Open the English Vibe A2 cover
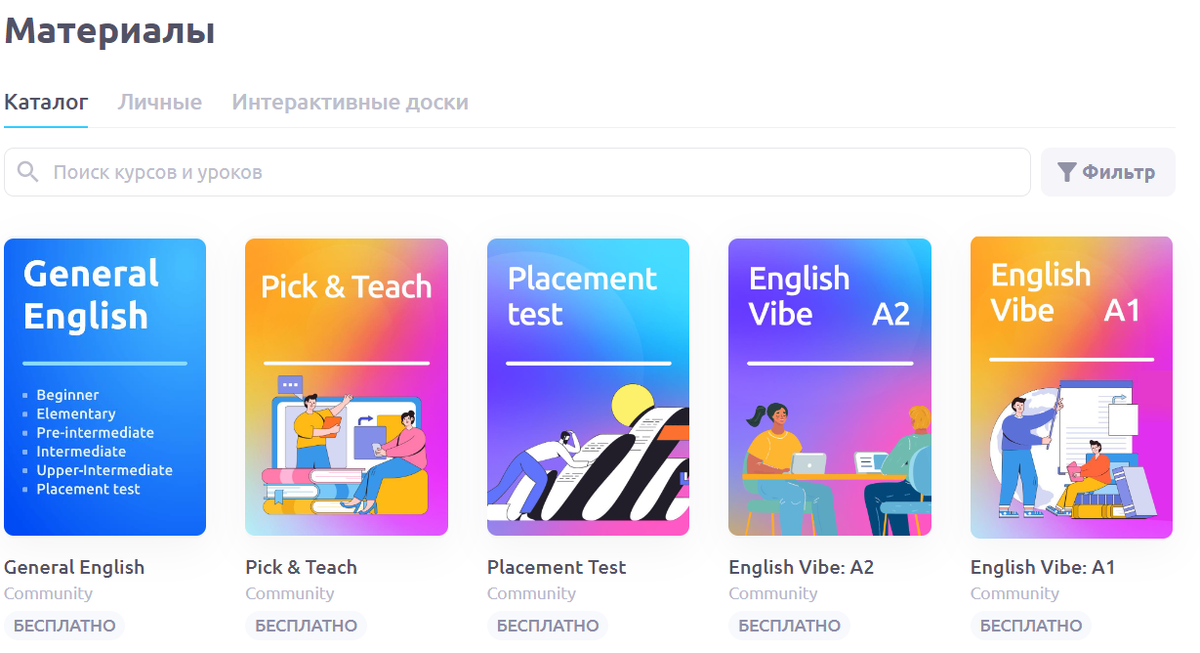This screenshot has width=1200, height=653. [x=830, y=387]
